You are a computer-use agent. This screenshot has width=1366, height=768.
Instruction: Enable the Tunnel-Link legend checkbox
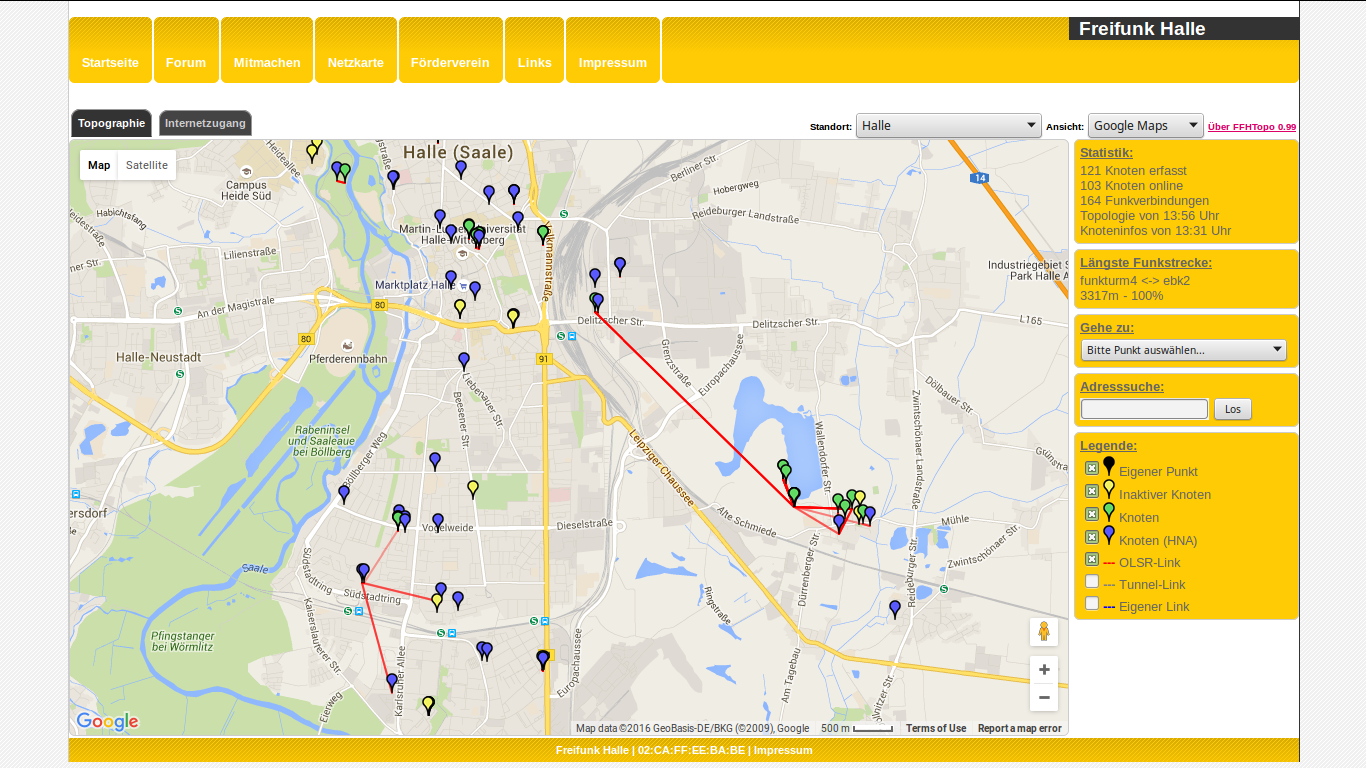[x=1092, y=582]
